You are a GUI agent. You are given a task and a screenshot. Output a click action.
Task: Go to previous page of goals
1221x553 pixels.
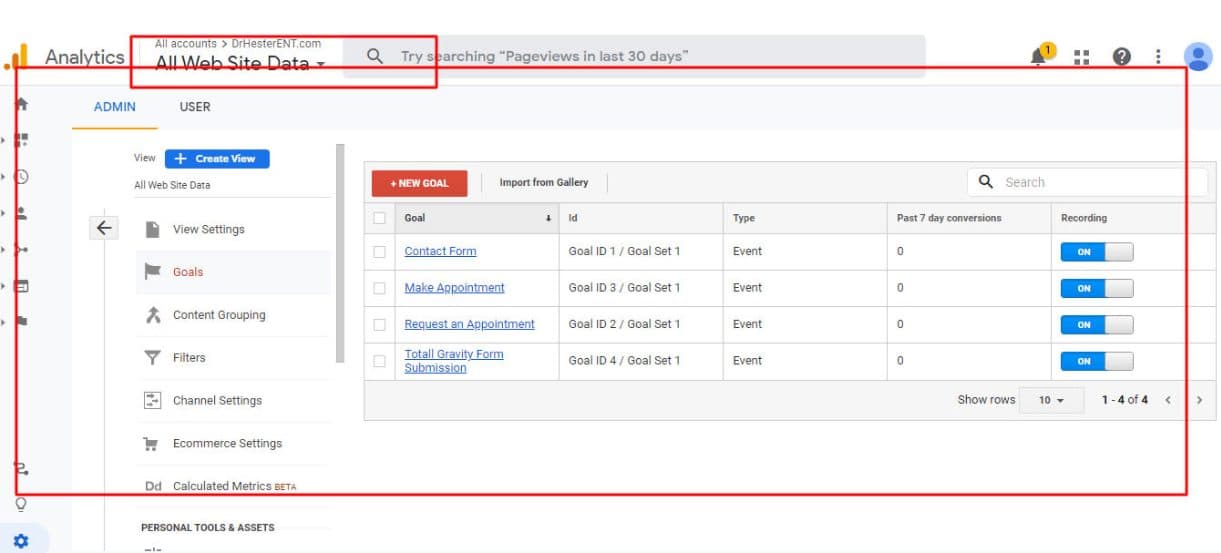coord(1168,400)
